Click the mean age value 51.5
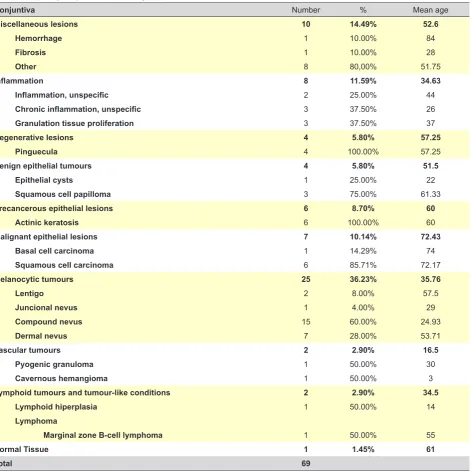This screenshot has width=471, height=471. coord(430,166)
